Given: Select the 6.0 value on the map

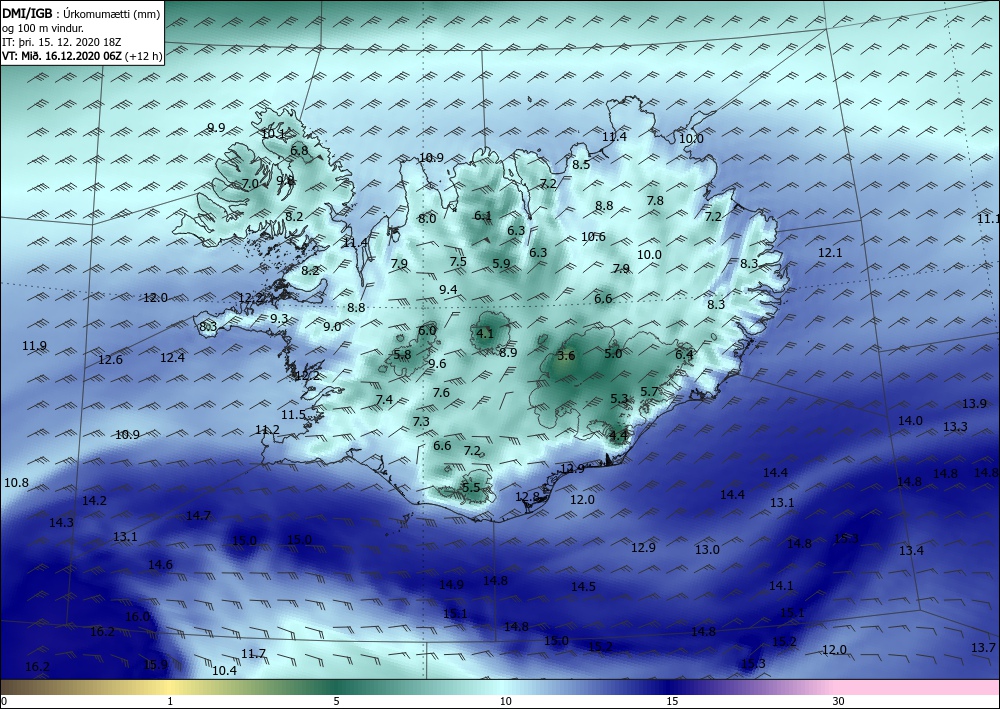Looking at the screenshot, I should pos(427,330).
